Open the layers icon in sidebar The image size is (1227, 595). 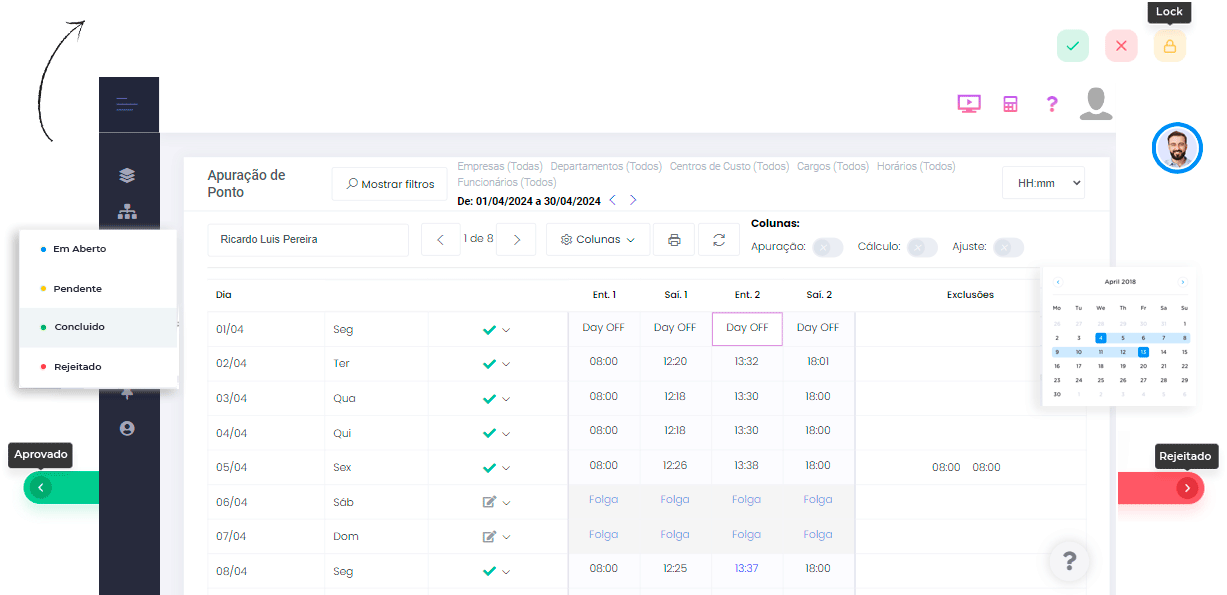click(x=127, y=176)
